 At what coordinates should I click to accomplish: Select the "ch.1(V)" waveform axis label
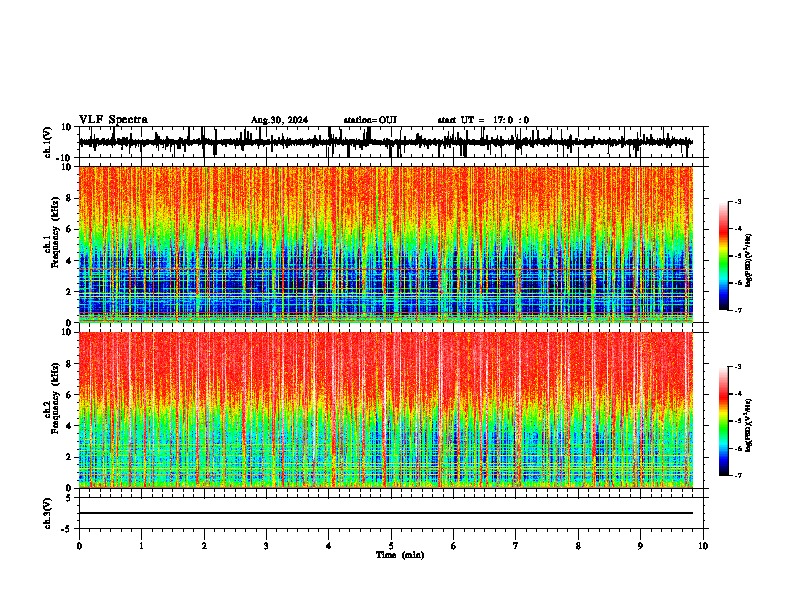[48, 142]
